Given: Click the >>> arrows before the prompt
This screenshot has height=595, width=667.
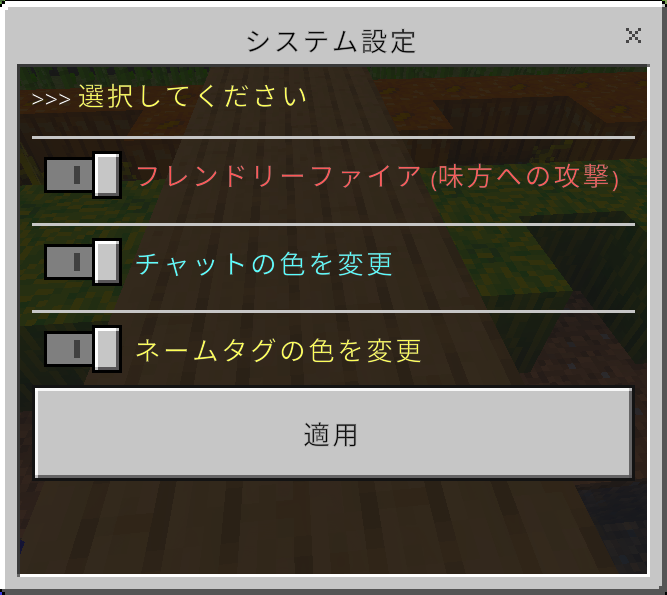Looking at the screenshot, I should click(51, 99).
